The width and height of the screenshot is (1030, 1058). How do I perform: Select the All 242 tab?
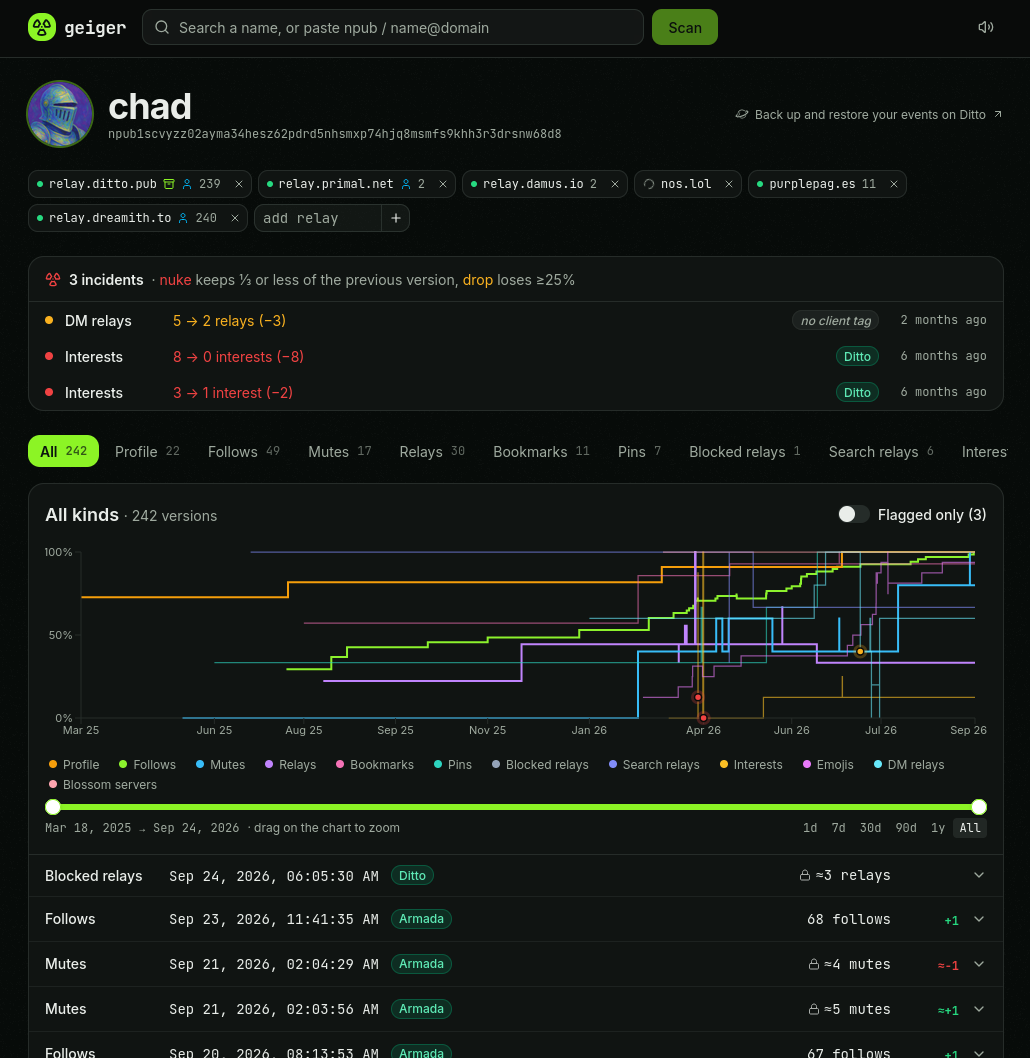pyautogui.click(x=63, y=451)
